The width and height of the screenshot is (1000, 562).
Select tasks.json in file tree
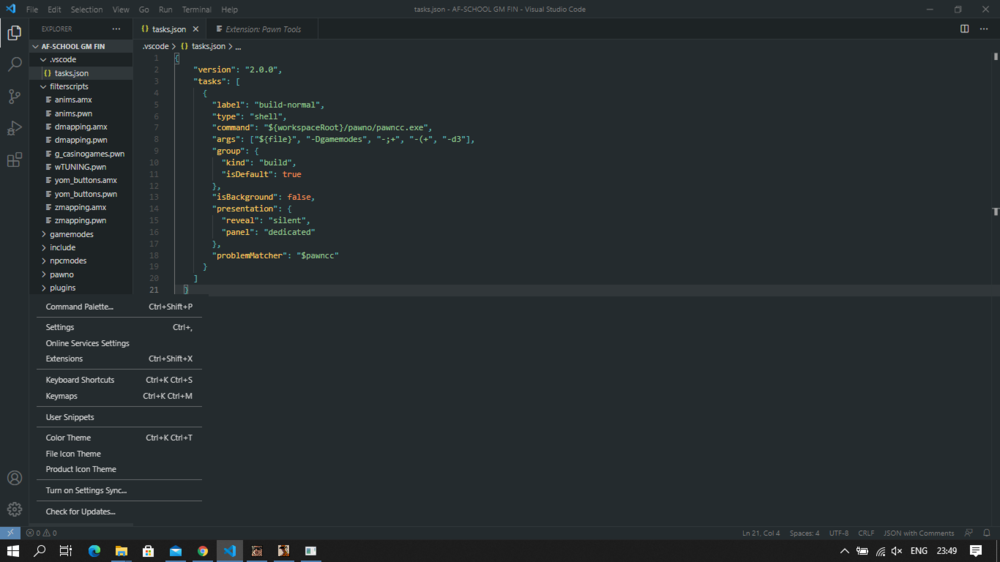(82, 73)
